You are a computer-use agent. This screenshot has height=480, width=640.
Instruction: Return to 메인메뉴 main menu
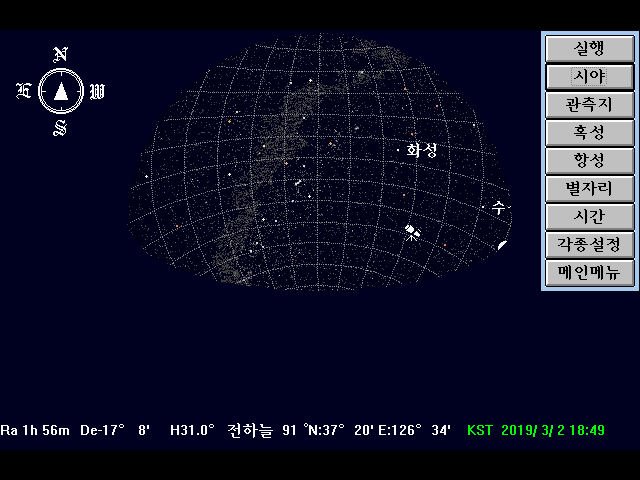[590, 272]
